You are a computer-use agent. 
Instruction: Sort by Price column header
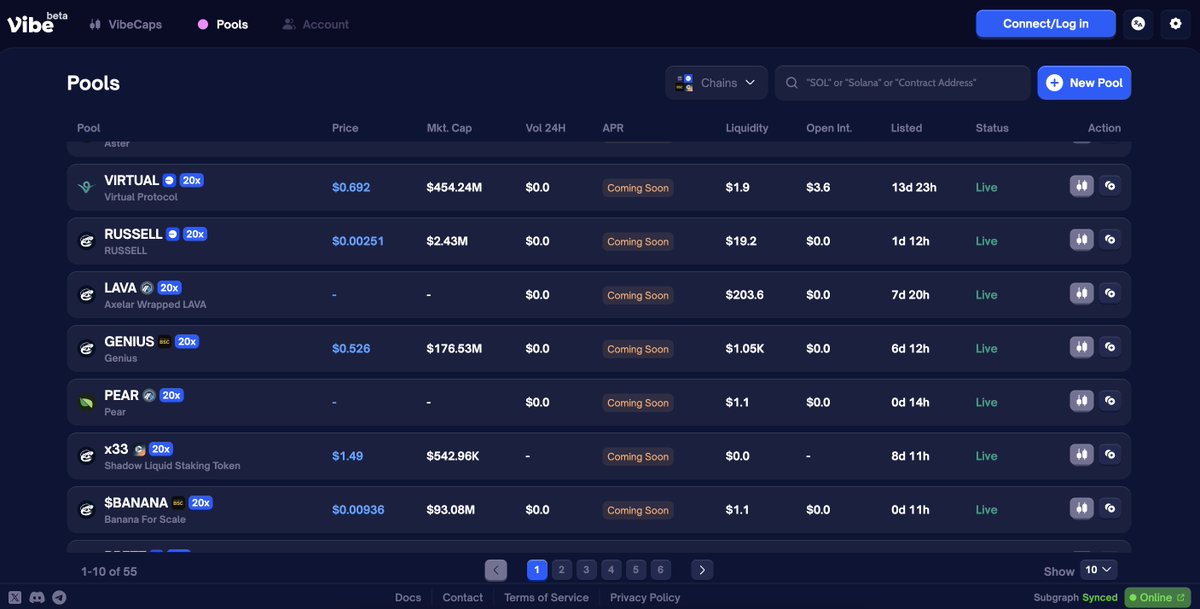point(345,128)
